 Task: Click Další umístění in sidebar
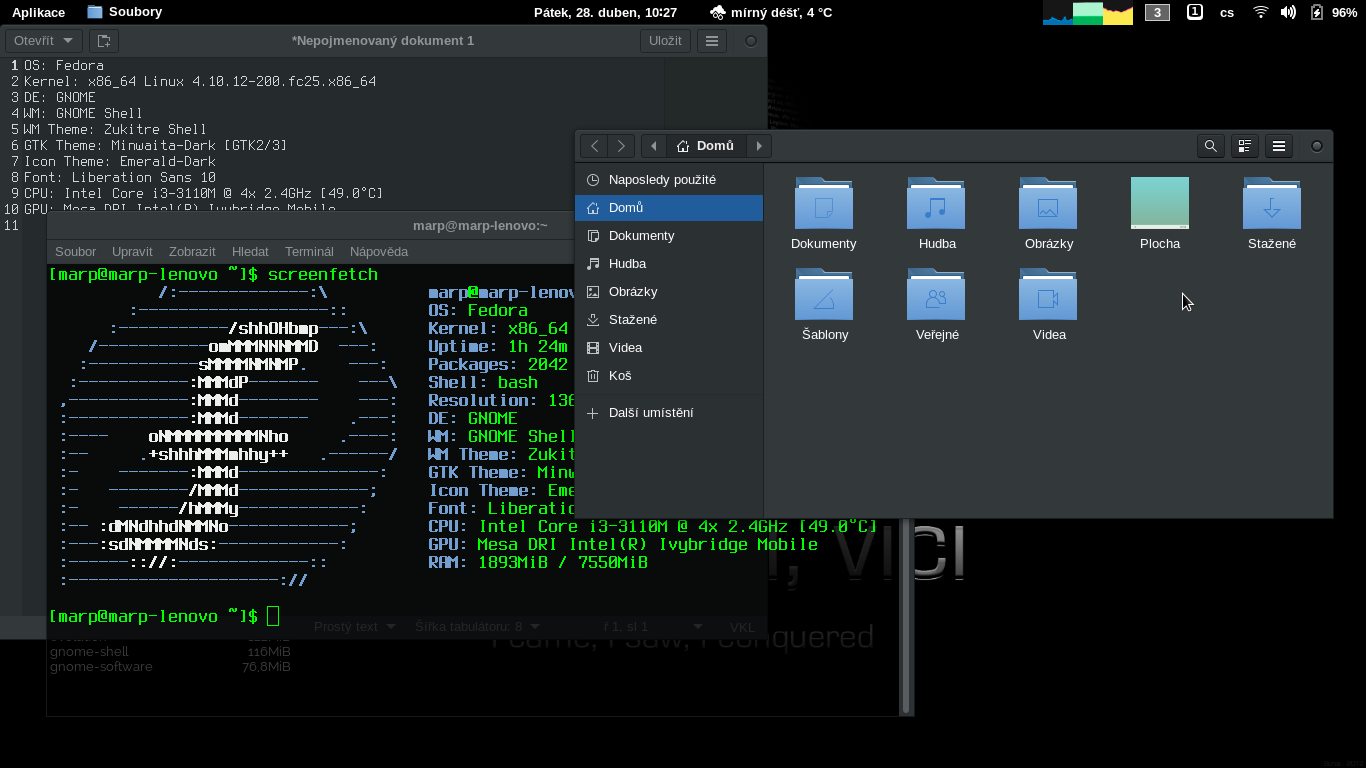(x=669, y=413)
